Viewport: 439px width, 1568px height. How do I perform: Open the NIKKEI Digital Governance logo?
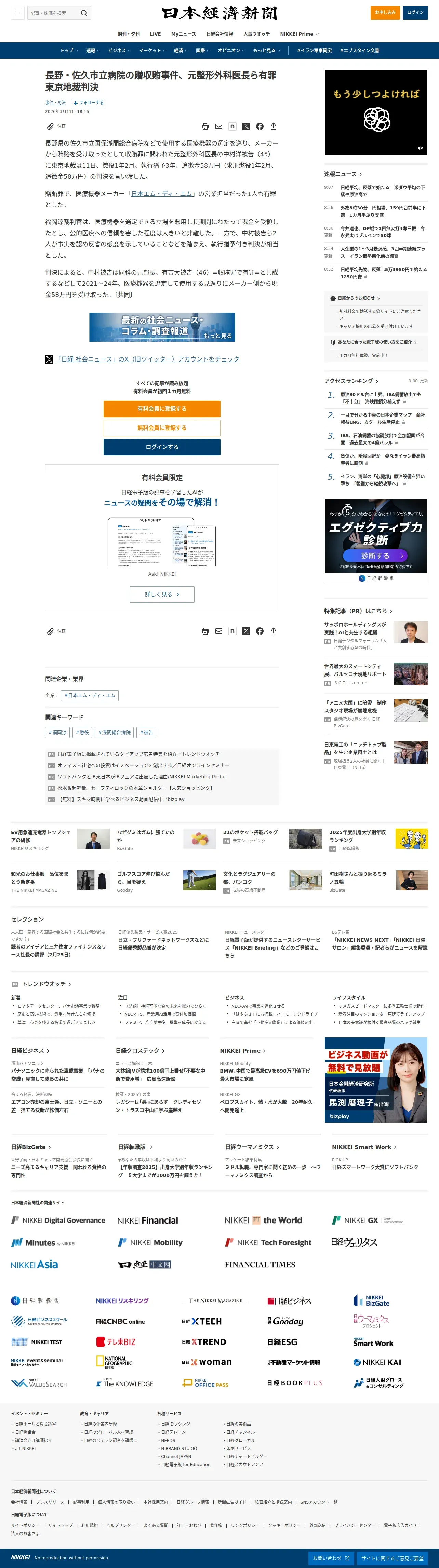point(58,1221)
